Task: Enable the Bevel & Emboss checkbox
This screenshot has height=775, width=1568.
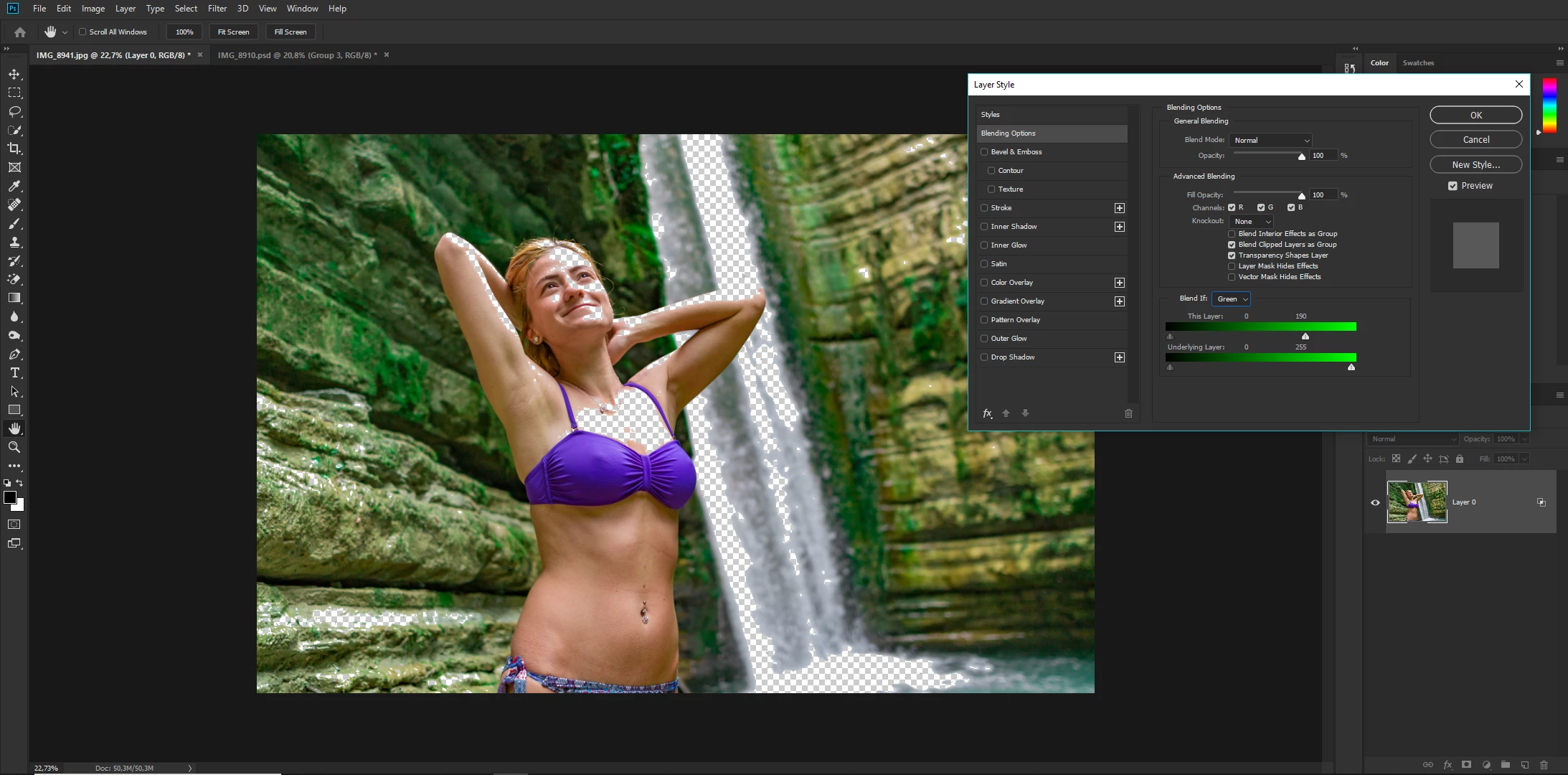Action: [984, 152]
